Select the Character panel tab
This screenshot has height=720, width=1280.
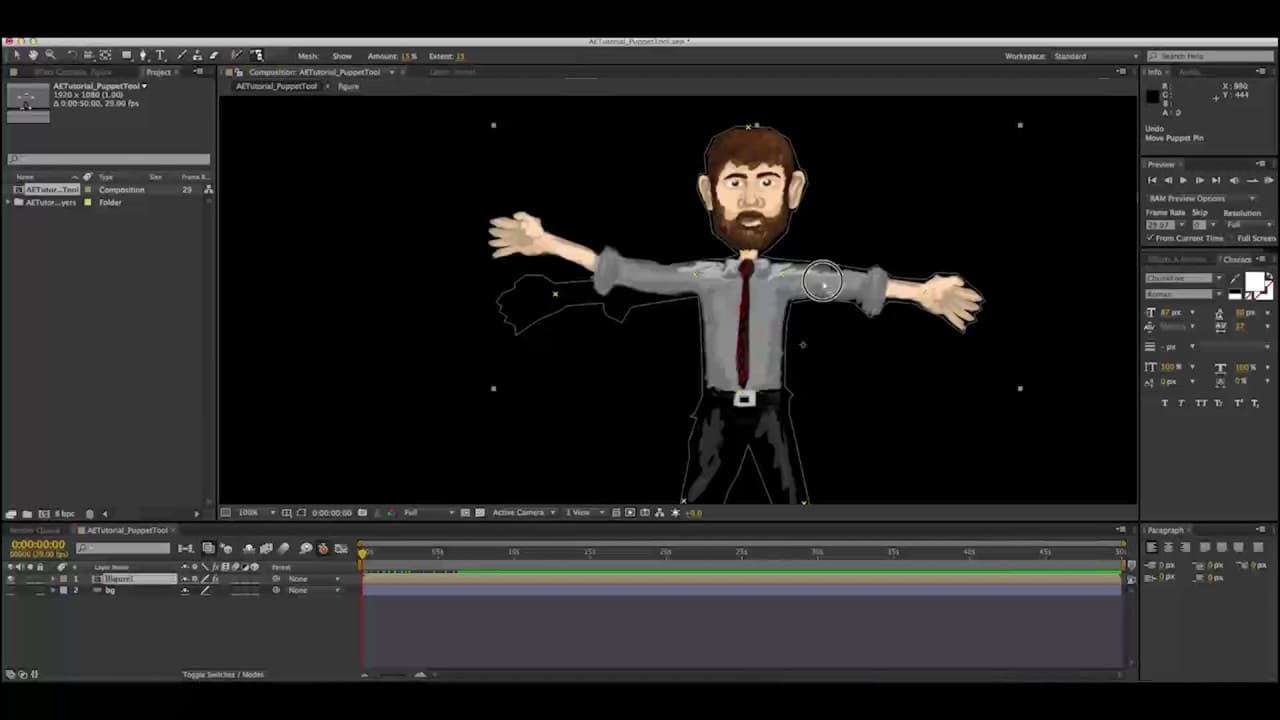click(x=1238, y=259)
